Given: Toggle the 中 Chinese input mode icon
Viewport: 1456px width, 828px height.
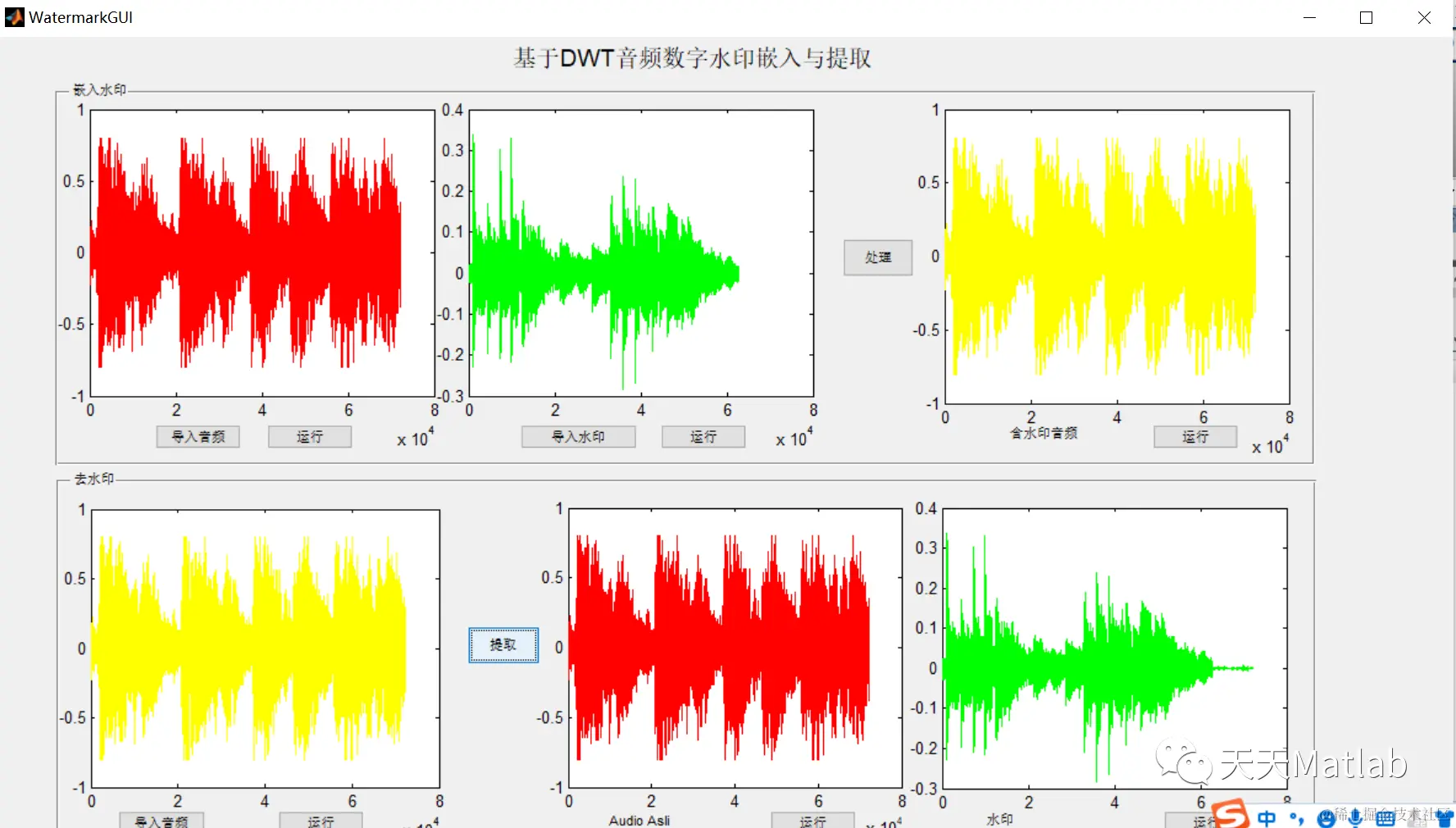Looking at the screenshot, I should 1267,817.
